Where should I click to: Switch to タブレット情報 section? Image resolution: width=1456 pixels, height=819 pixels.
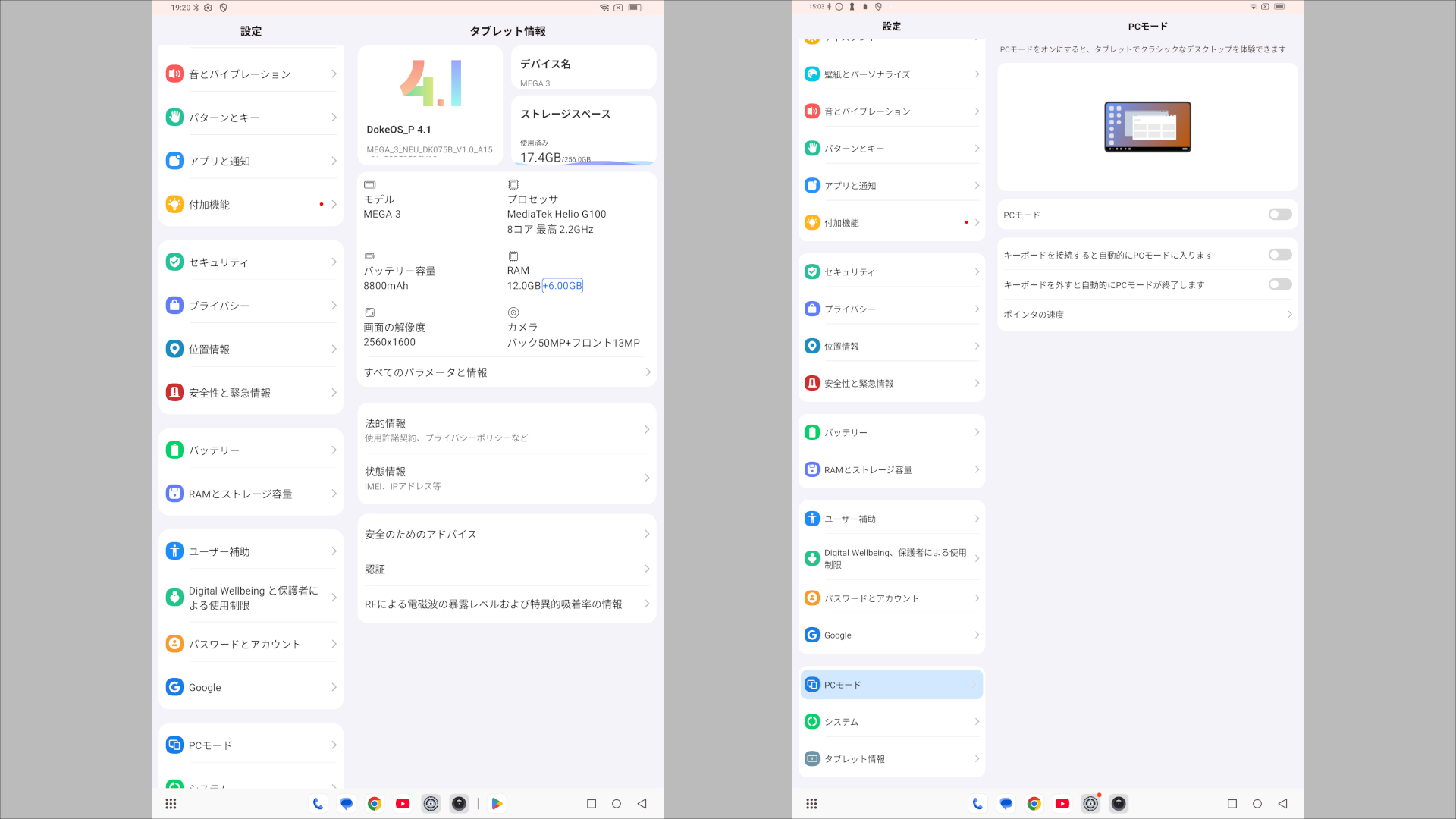click(891, 758)
